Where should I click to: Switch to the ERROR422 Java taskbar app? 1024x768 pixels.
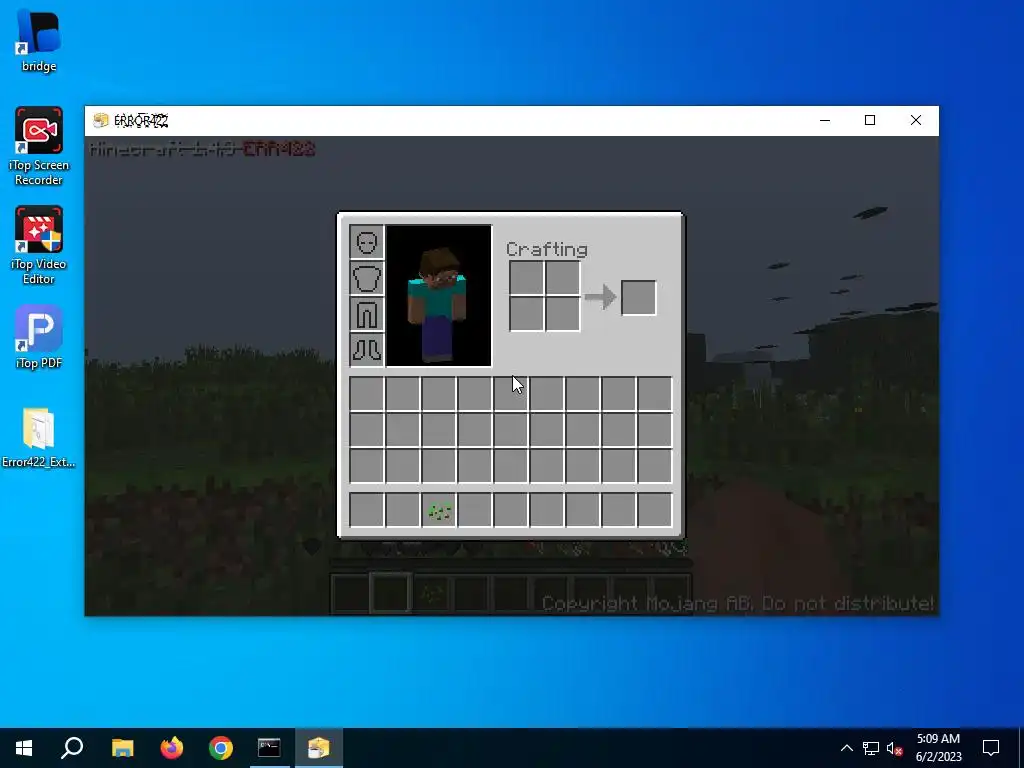pyautogui.click(x=319, y=748)
